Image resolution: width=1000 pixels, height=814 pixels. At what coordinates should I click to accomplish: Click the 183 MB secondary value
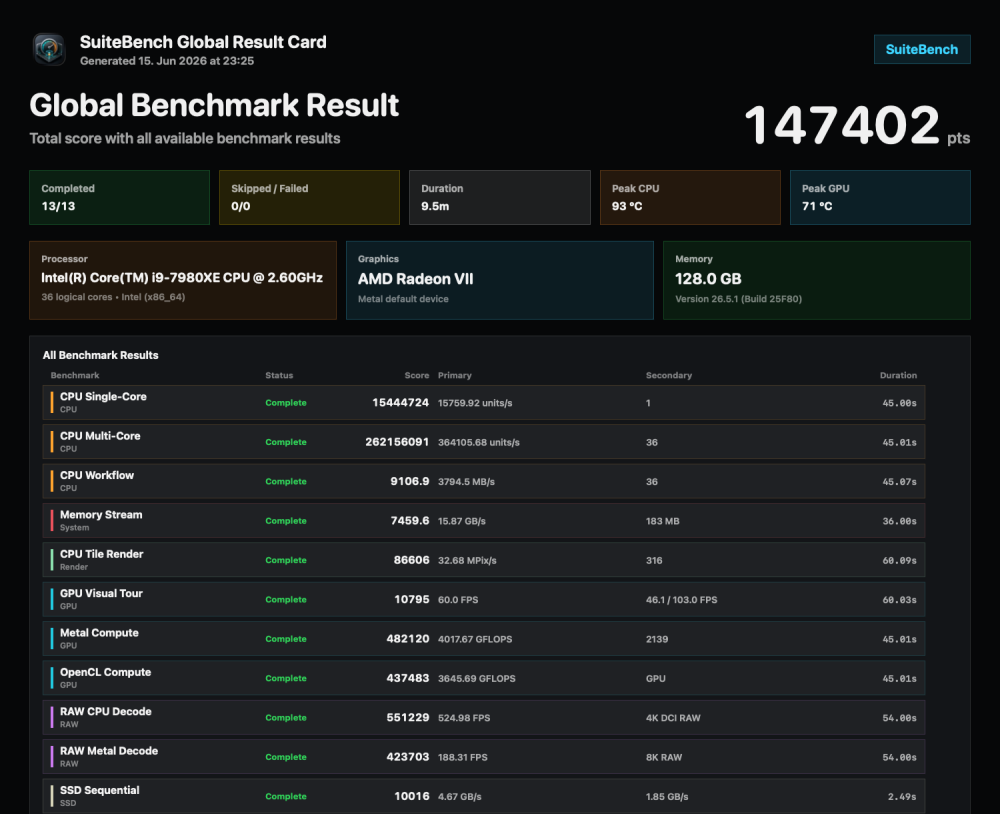[x=662, y=521]
